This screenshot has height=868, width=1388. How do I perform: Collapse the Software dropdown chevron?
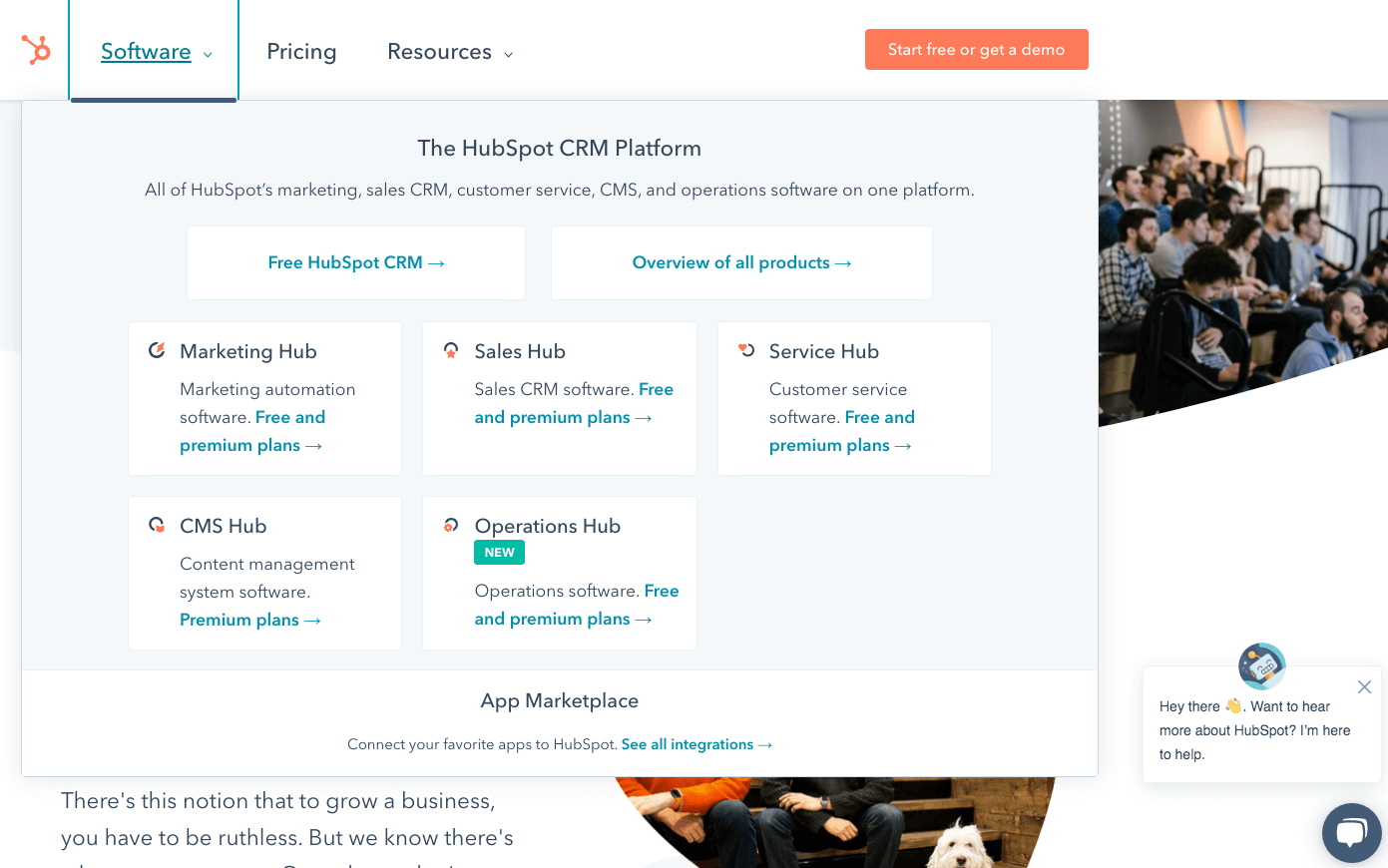pos(208,55)
